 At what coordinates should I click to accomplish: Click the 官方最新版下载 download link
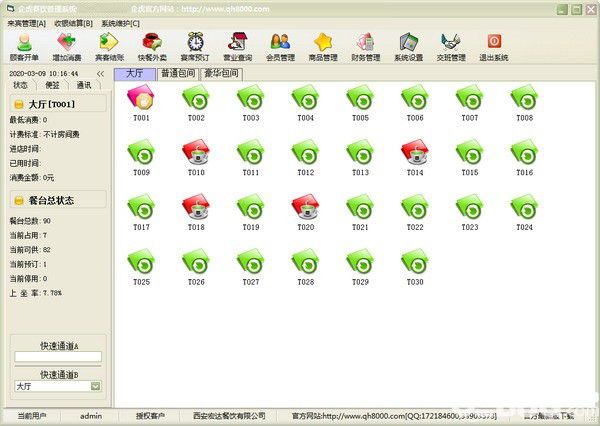(548, 416)
